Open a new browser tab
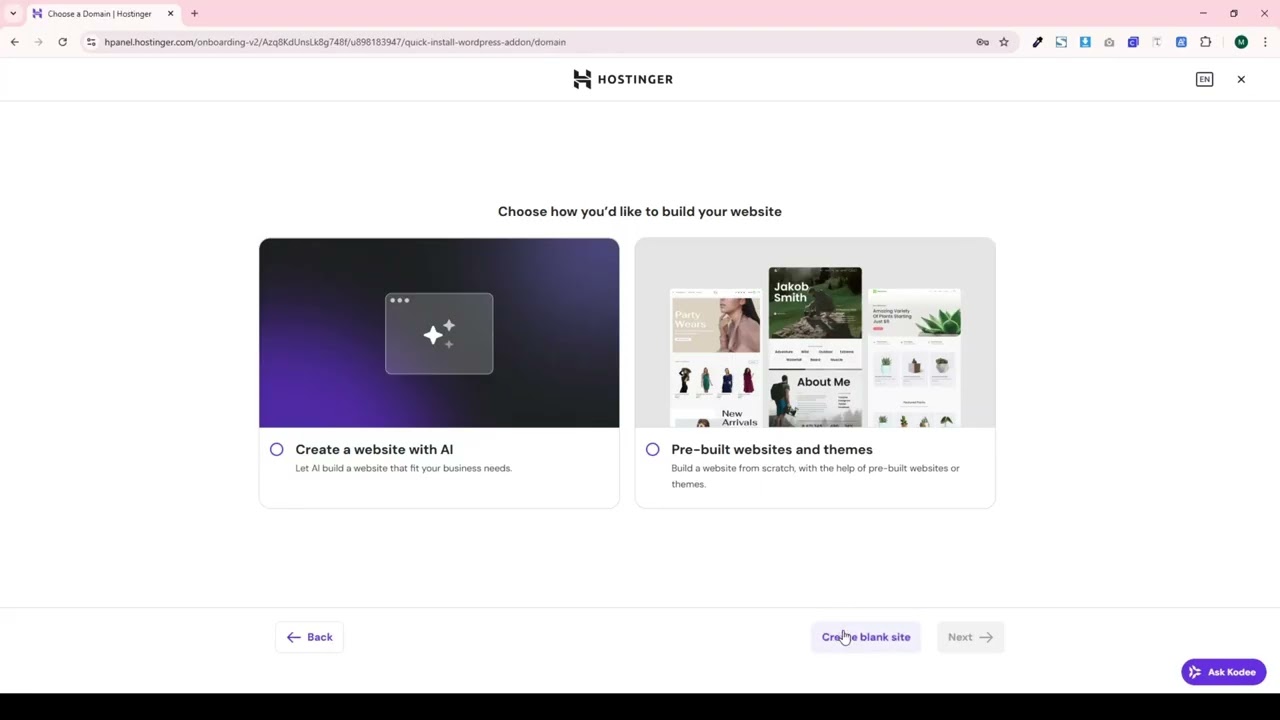 click(194, 14)
